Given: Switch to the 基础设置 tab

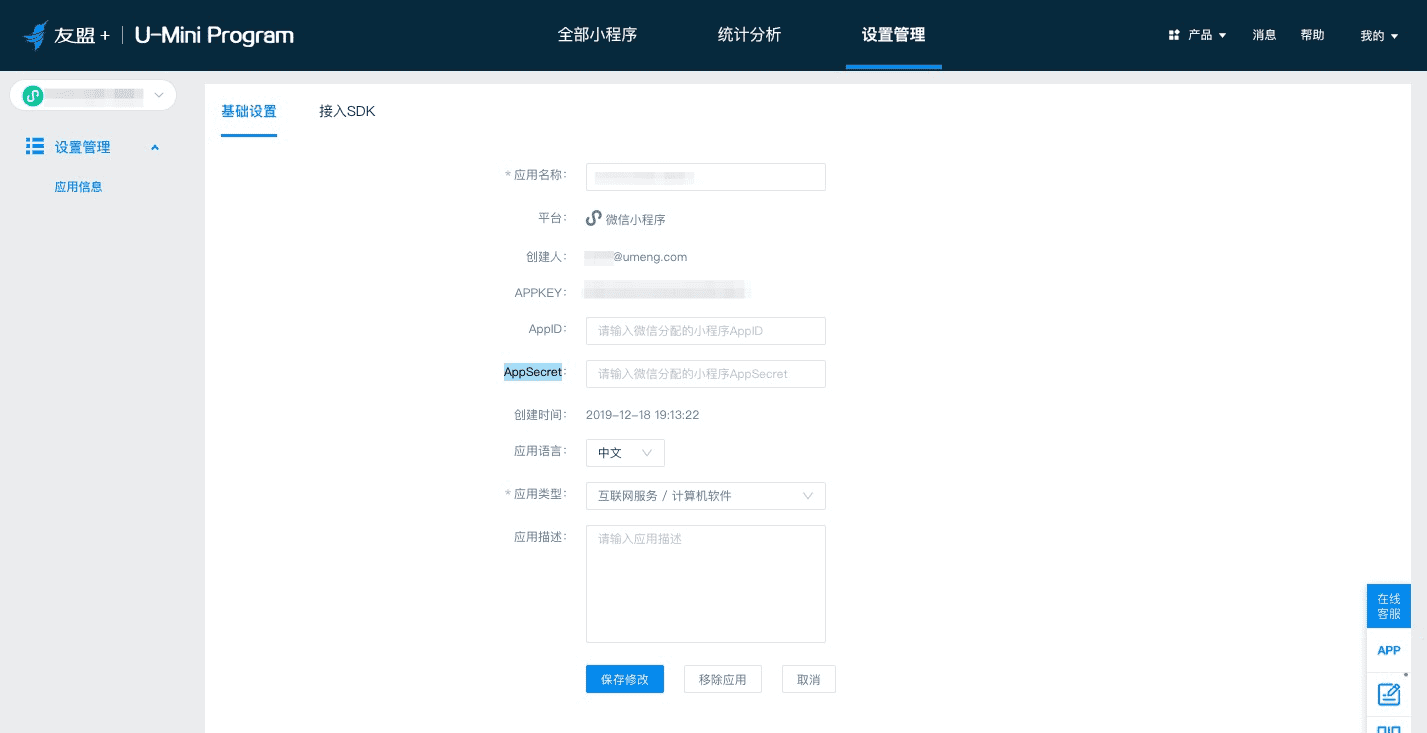Looking at the screenshot, I should 249,111.
